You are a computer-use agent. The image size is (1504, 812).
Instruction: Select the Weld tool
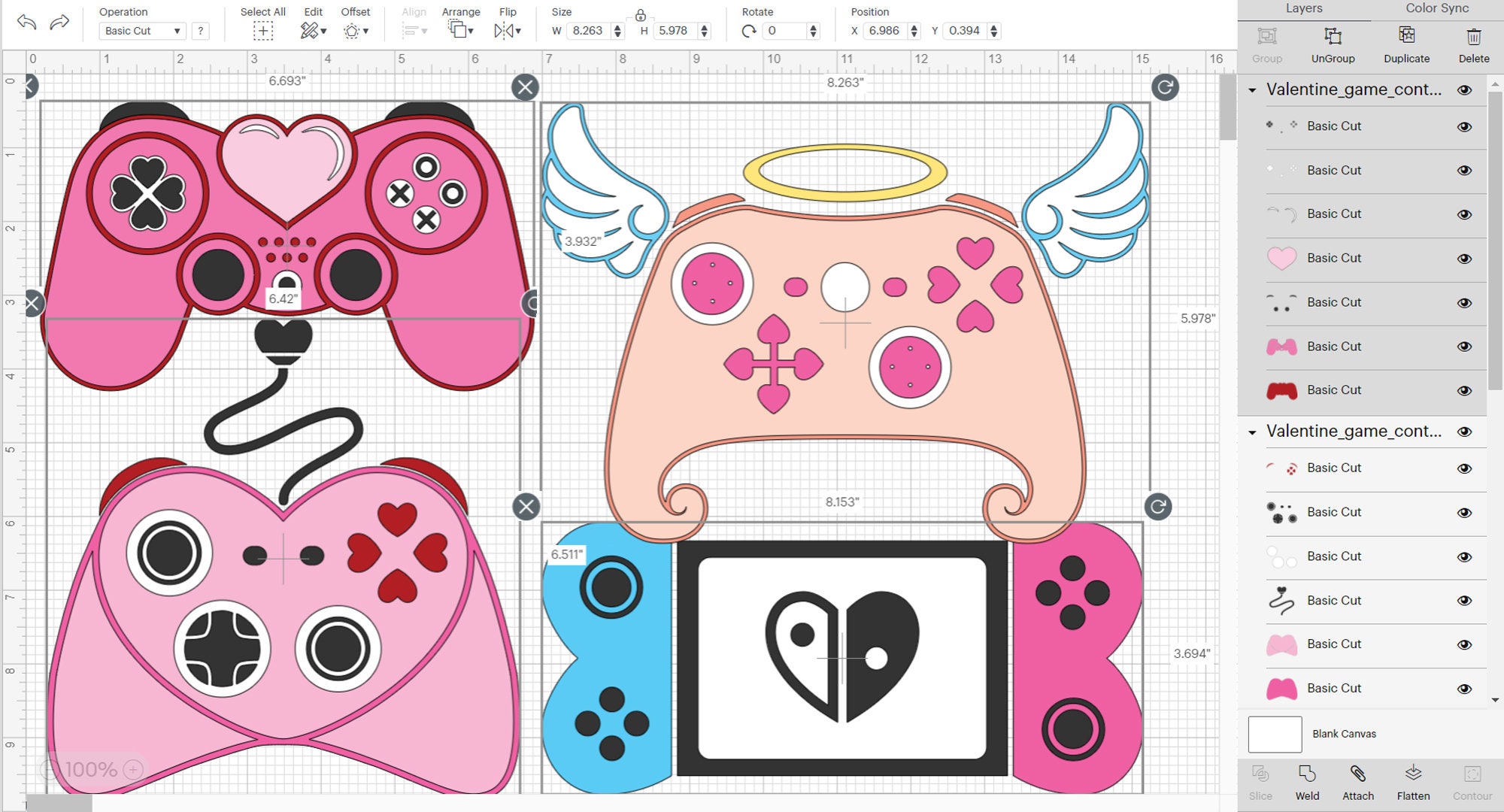click(1308, 782)
